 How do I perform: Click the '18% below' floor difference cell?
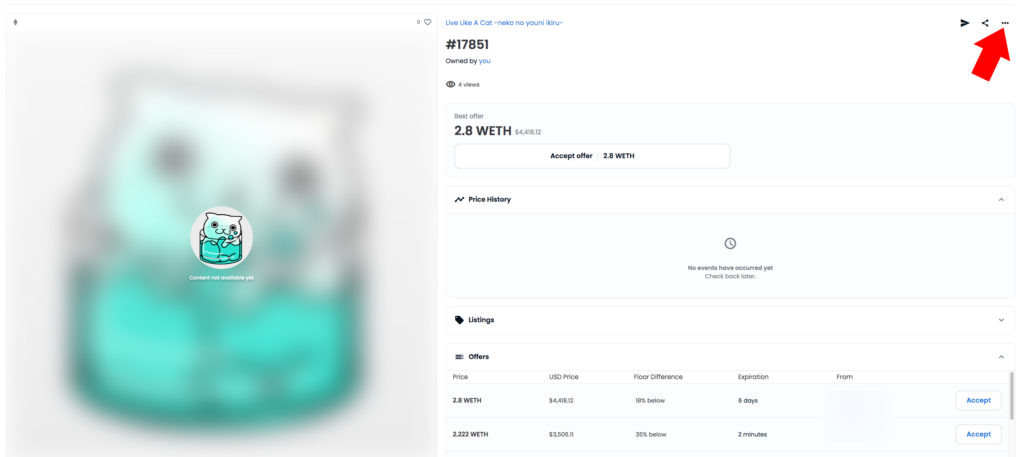point(650,400)
